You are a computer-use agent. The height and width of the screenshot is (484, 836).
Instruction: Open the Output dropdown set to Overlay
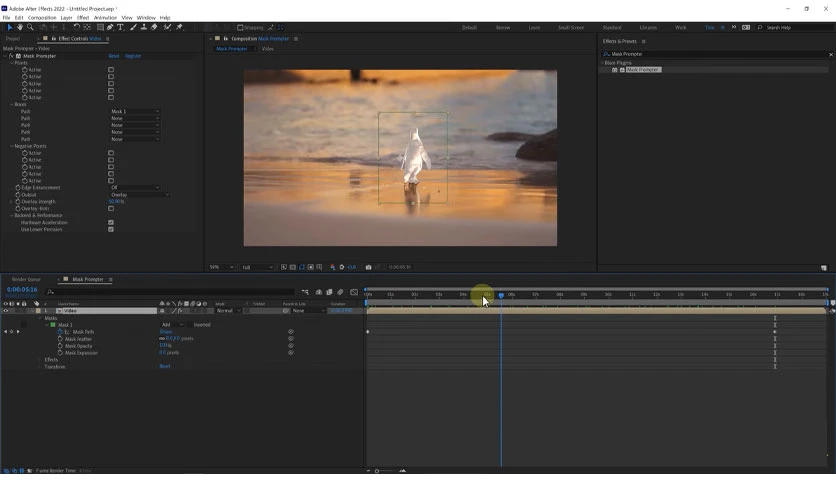pos(140,195)
